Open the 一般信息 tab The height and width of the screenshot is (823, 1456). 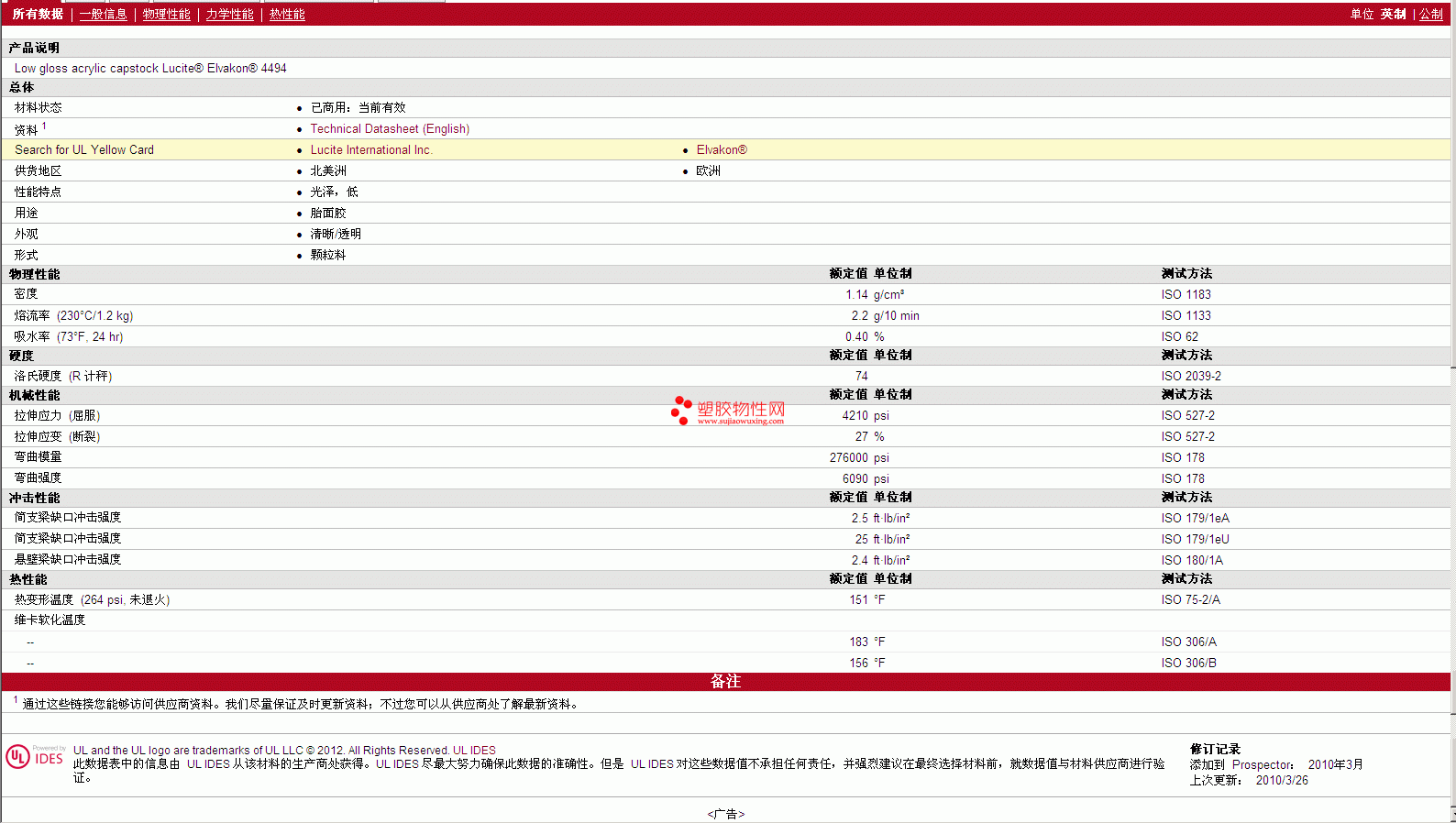(x=104, y=14)
